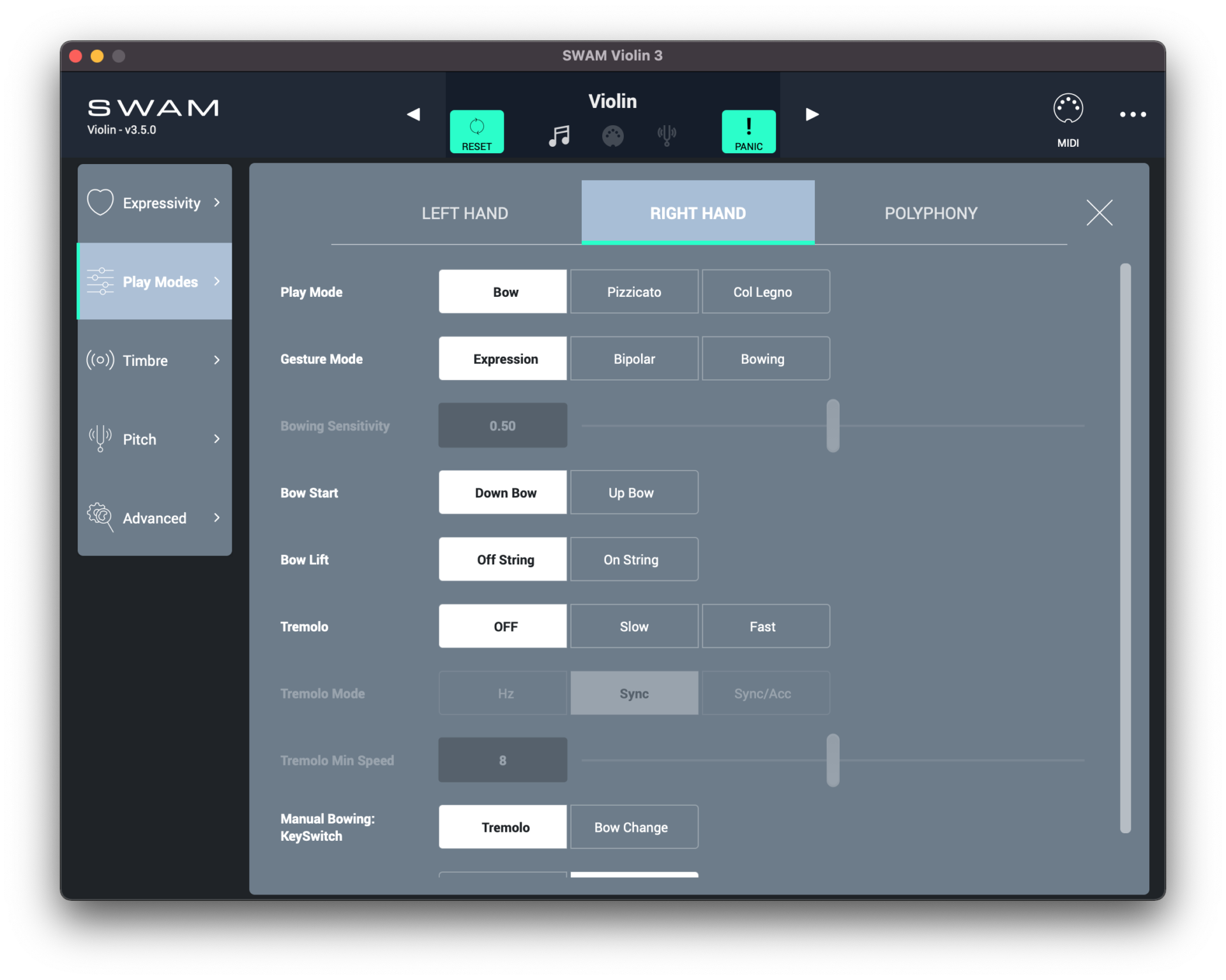
Task: Open the Timbre section icon
Action: point(100,360)
